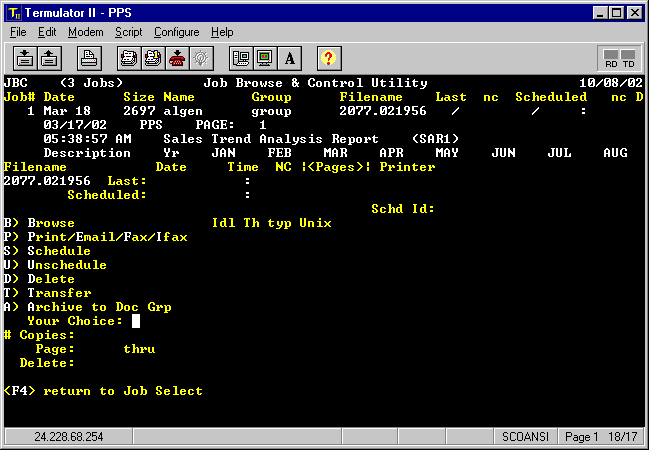Click the 'Page:' label near thru
The width and height of the screenshot is (649, 450).
(55, 349)
